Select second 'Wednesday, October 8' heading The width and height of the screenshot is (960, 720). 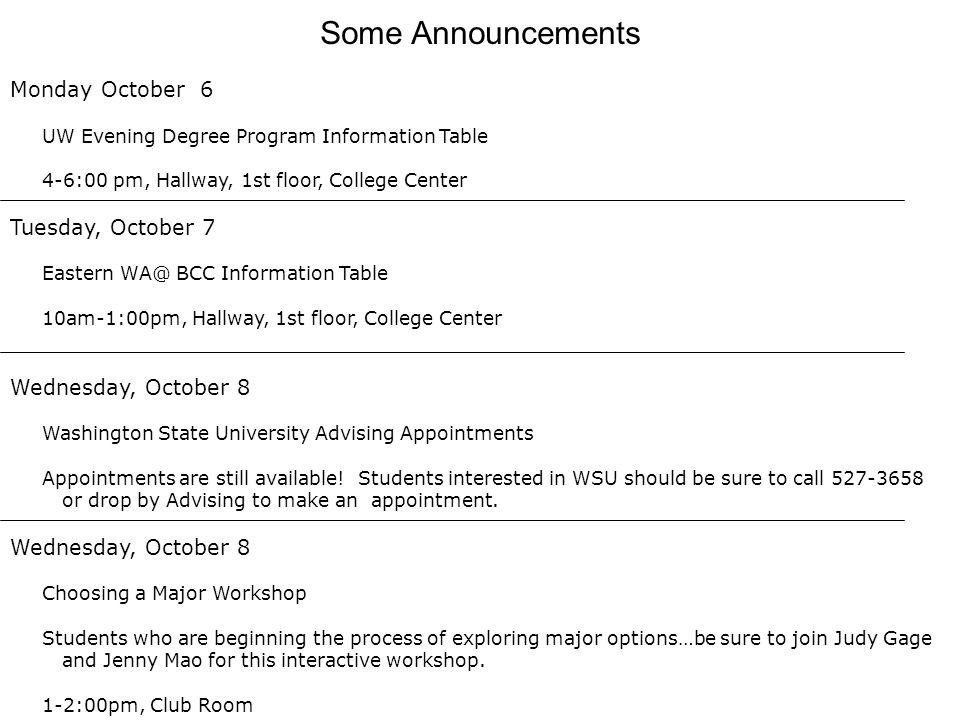coord(130,547)
